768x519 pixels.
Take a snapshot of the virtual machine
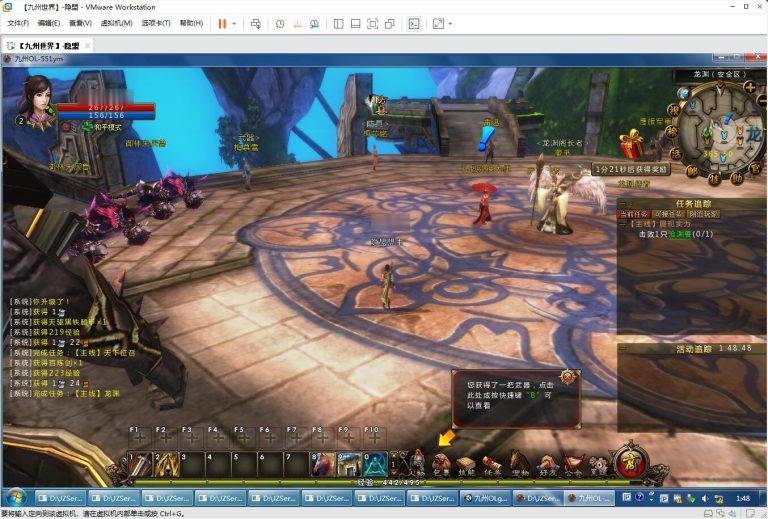click(280, 24)
